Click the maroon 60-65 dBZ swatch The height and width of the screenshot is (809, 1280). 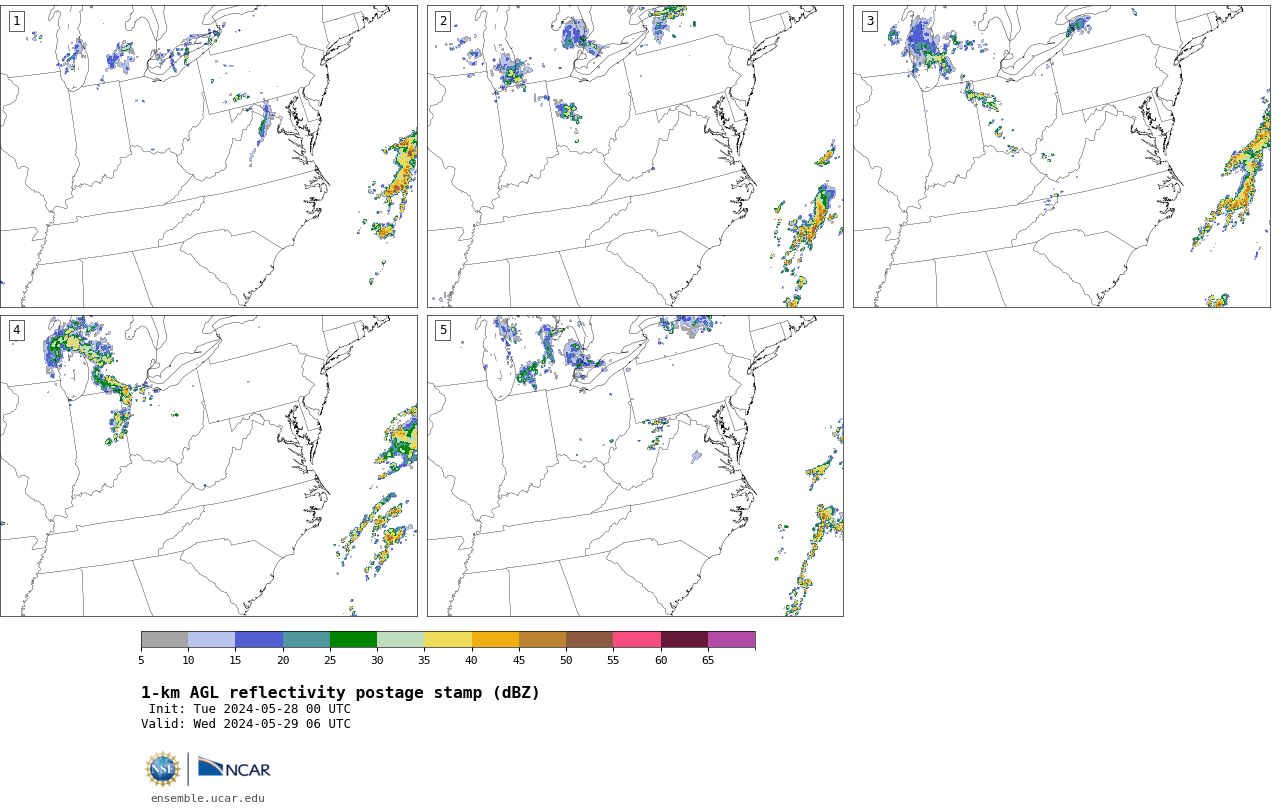coord(684,640)
